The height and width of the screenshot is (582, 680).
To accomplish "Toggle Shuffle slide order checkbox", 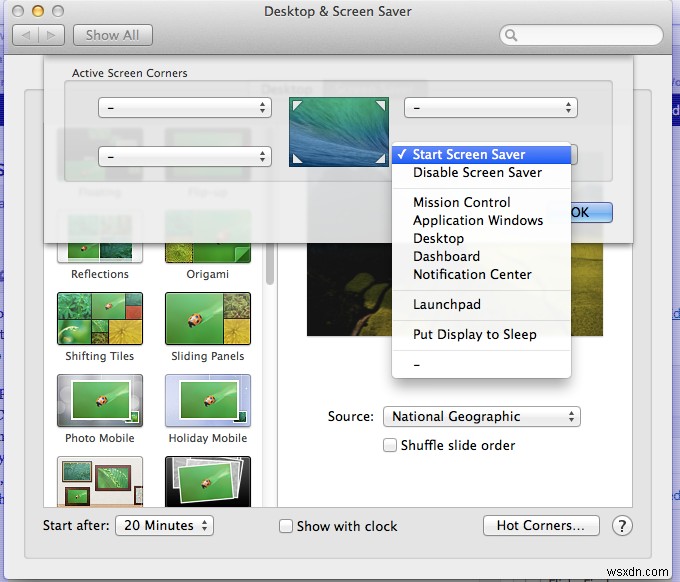I will click(389, 445).
